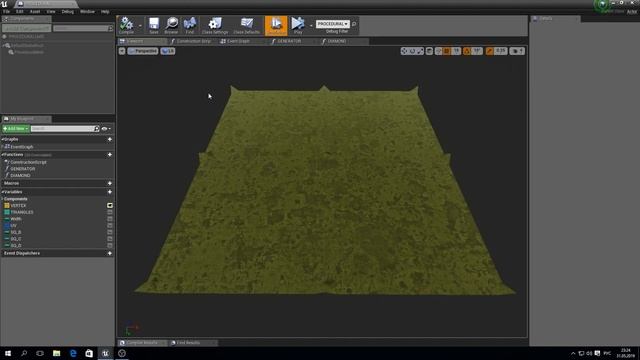The width and height of the screenshot is (640, 360).
Task: Select the scale transform tool
Action: [420, 51]
